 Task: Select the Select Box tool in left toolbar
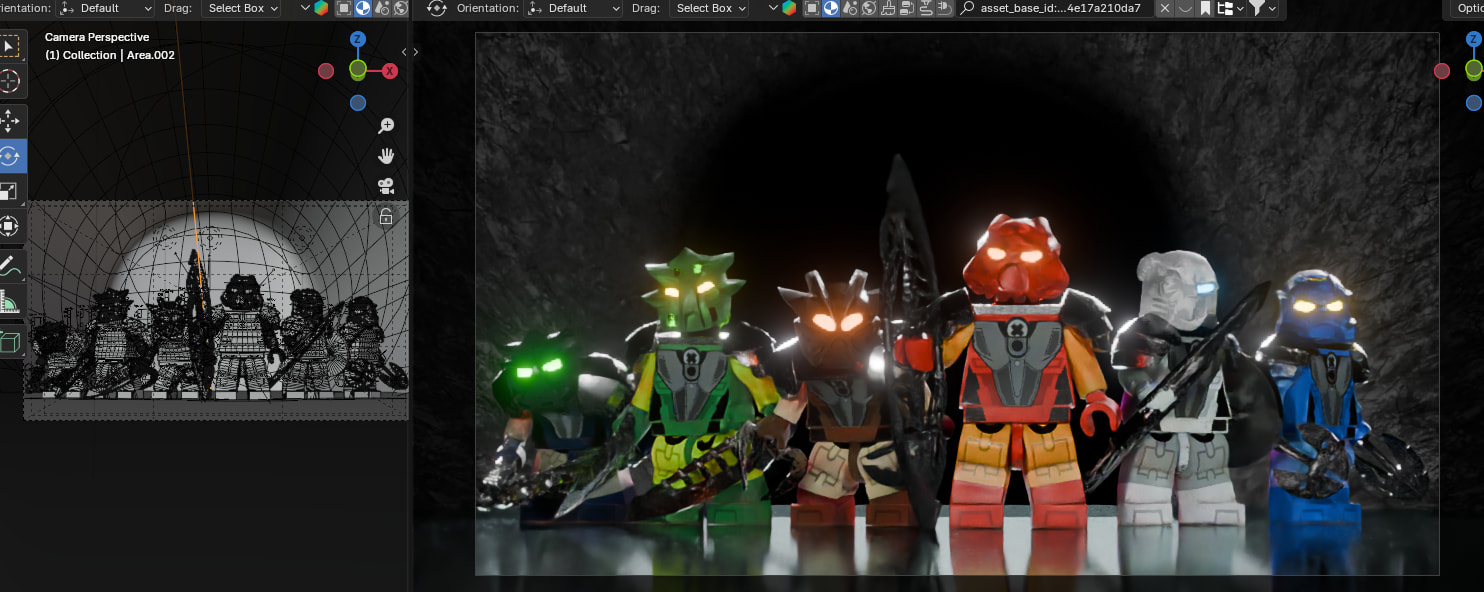pyautogui.click(x=10, y=47)
